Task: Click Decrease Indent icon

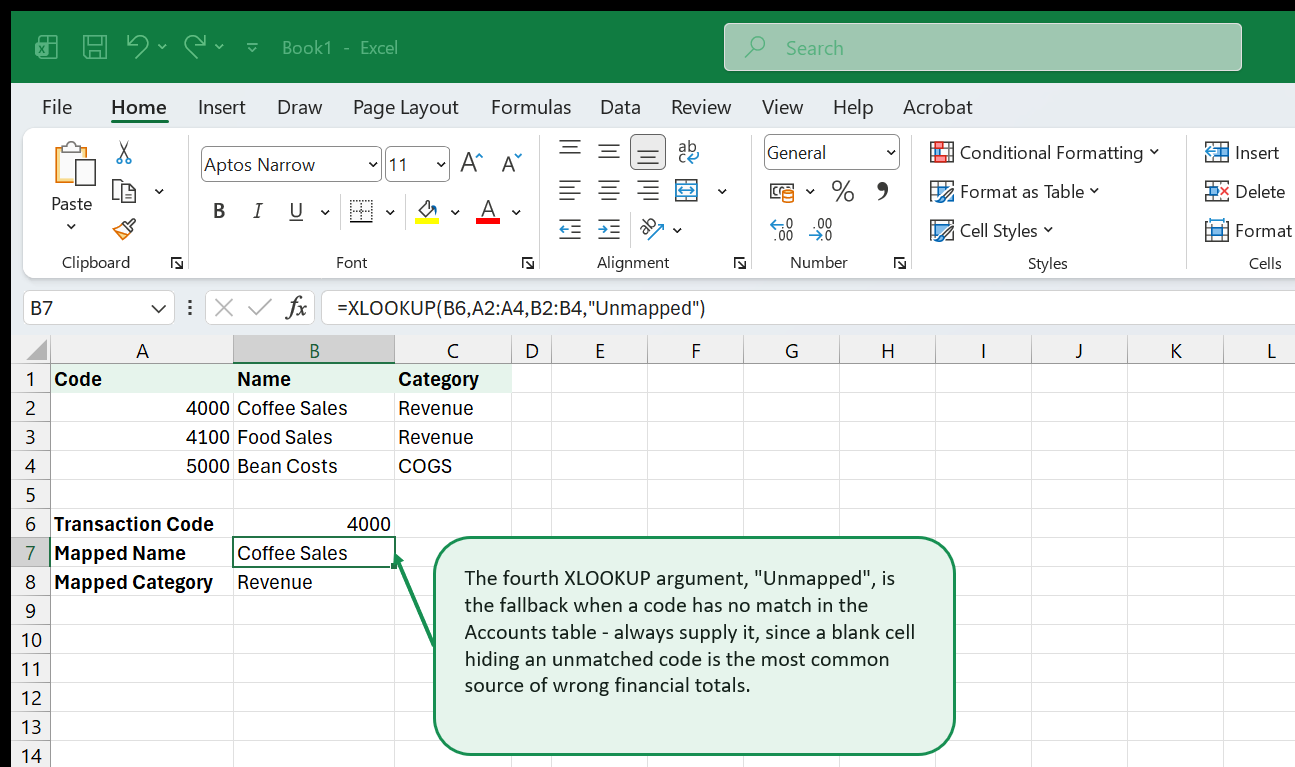Action: (570, 229)
